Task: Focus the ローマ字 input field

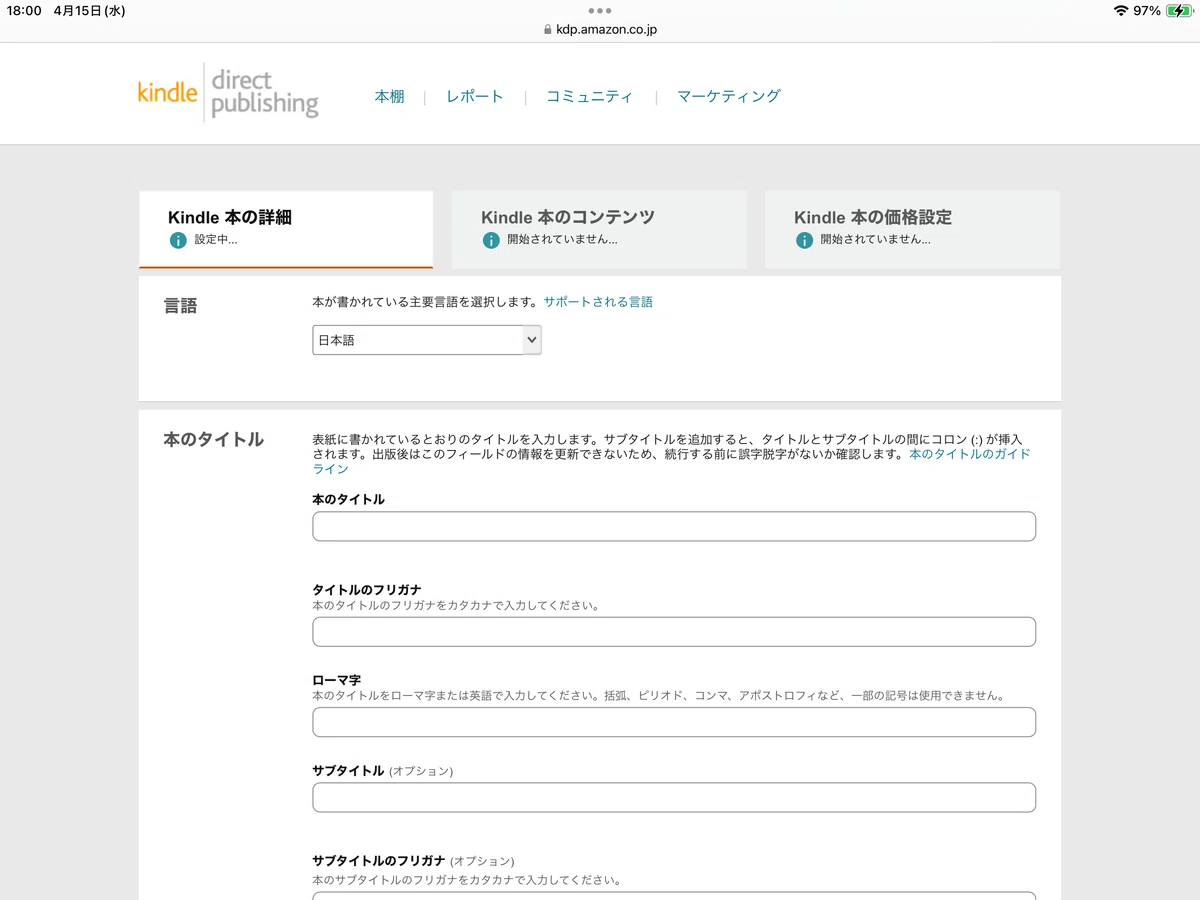Action: [674, 722]
